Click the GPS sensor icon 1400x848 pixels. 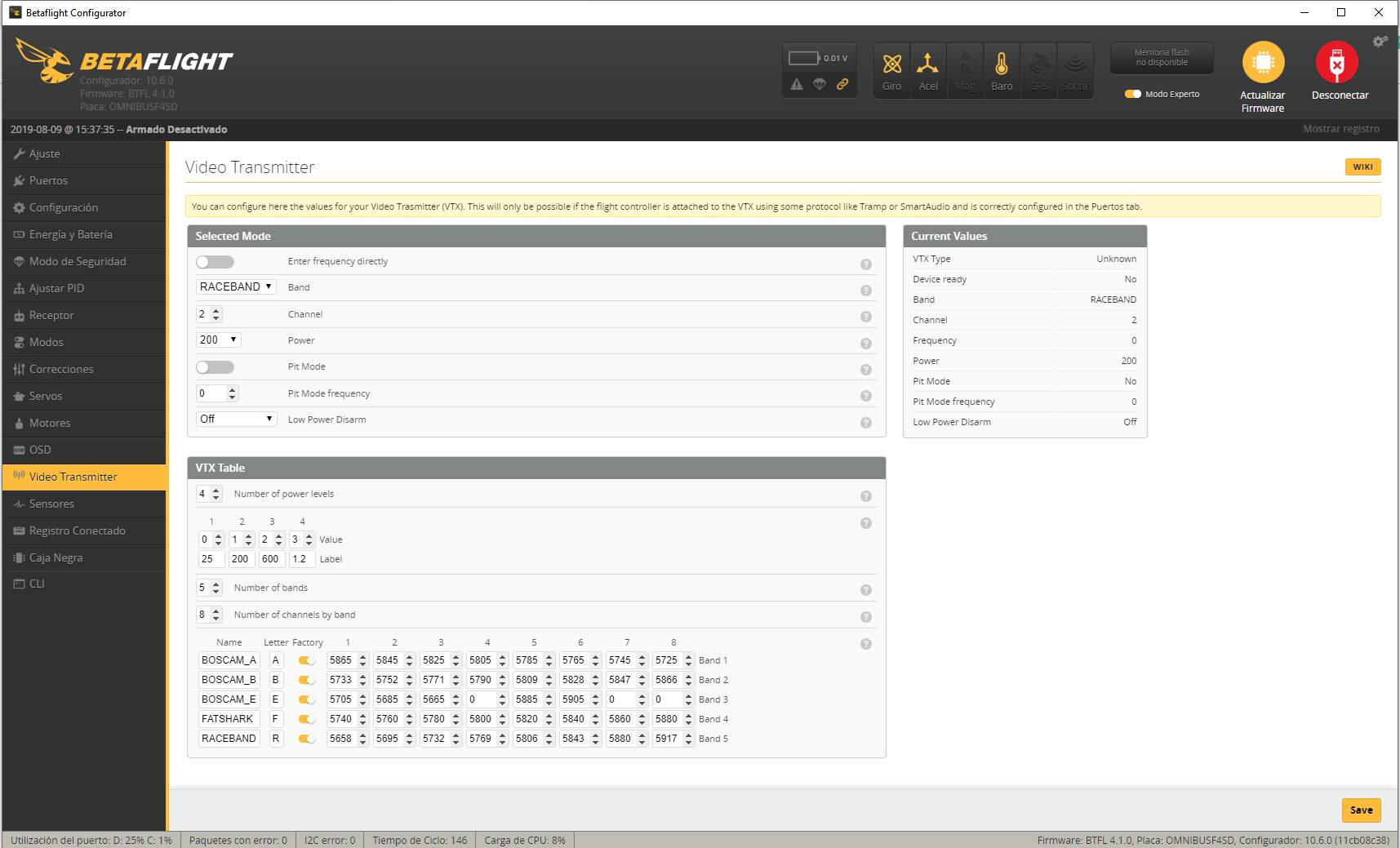[1038, 70]
